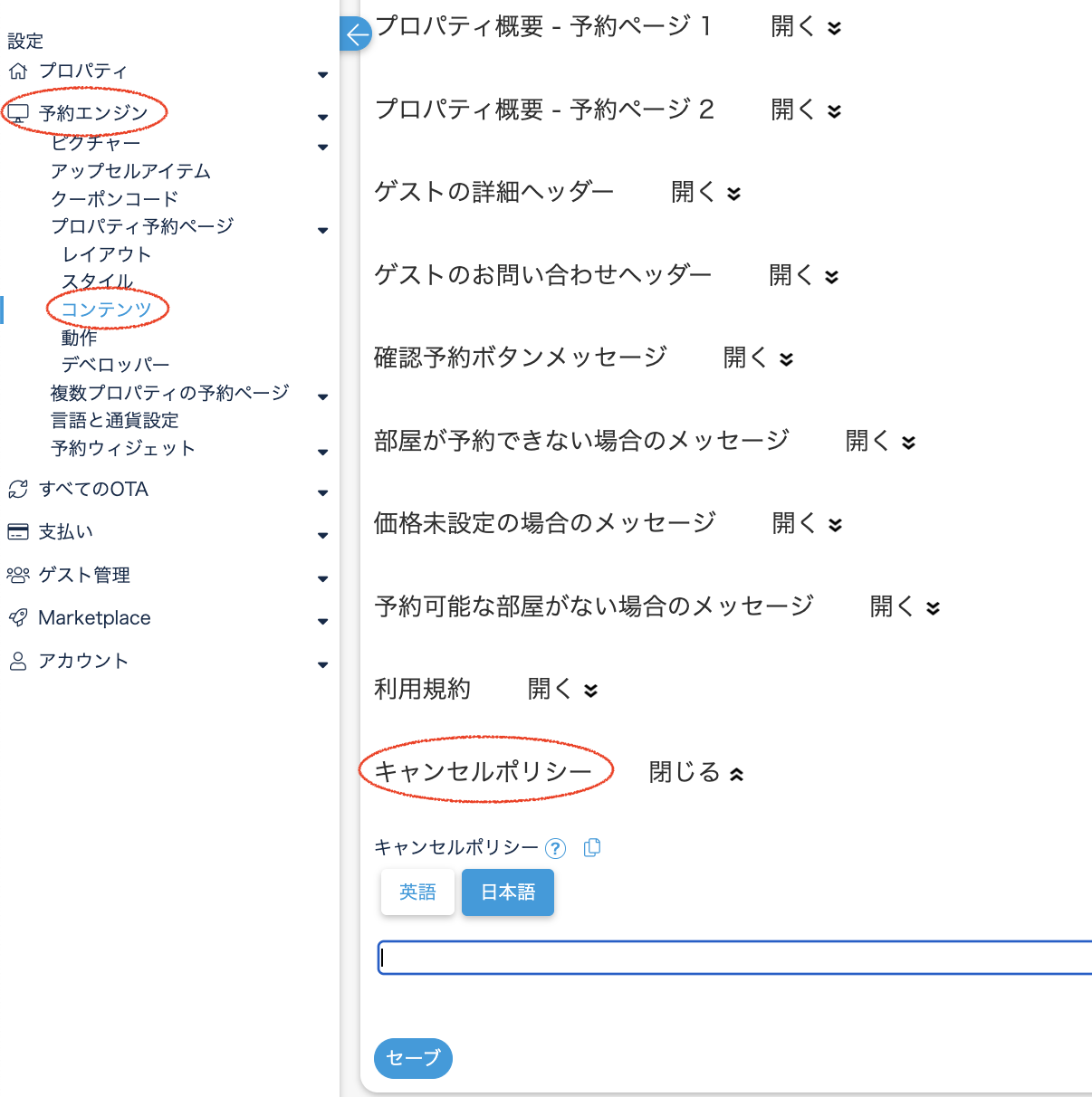
Task: Click the sync icon for すべてのOTA
Action: pos(18,490)
